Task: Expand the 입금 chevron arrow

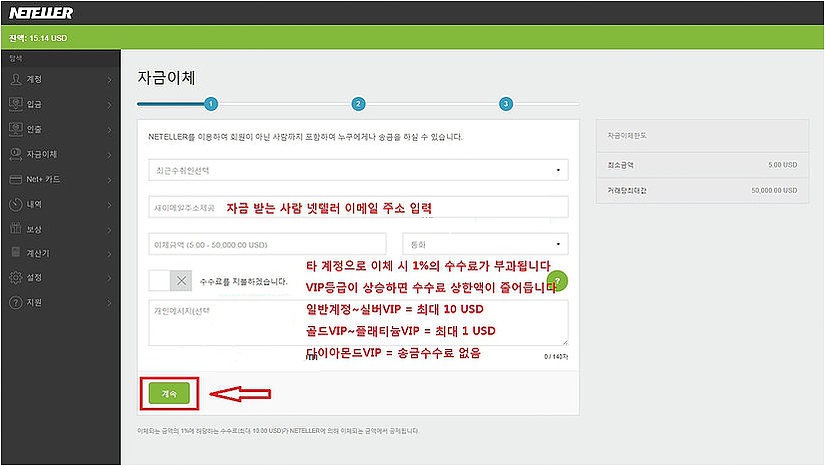Action: (x=109, y=105)
